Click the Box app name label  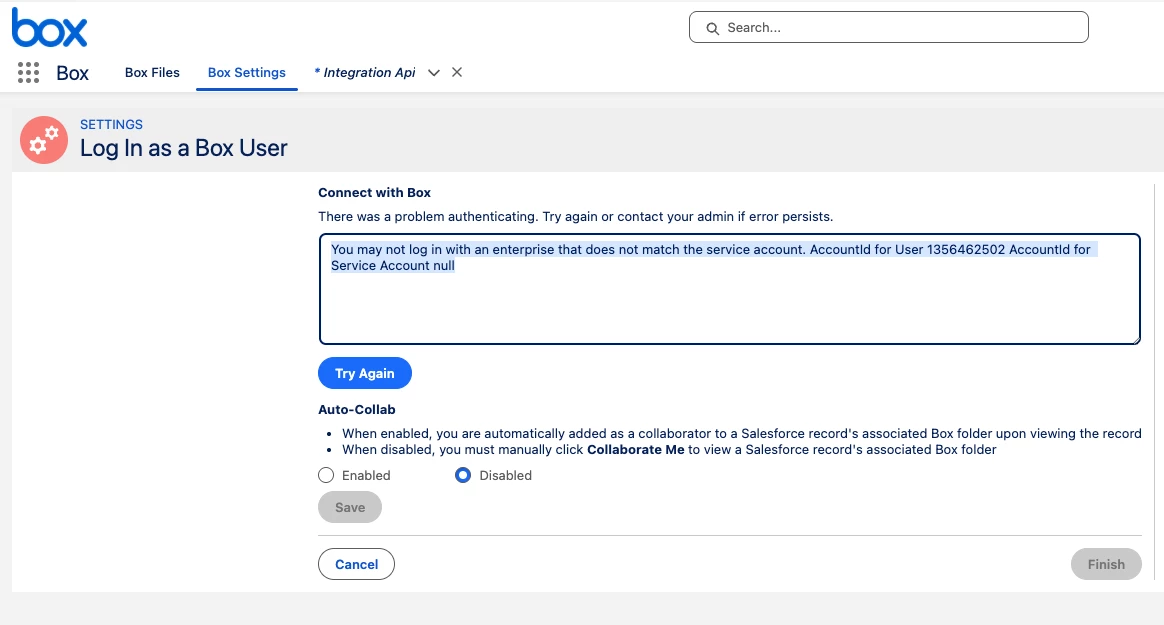click(x=73, y=73)
